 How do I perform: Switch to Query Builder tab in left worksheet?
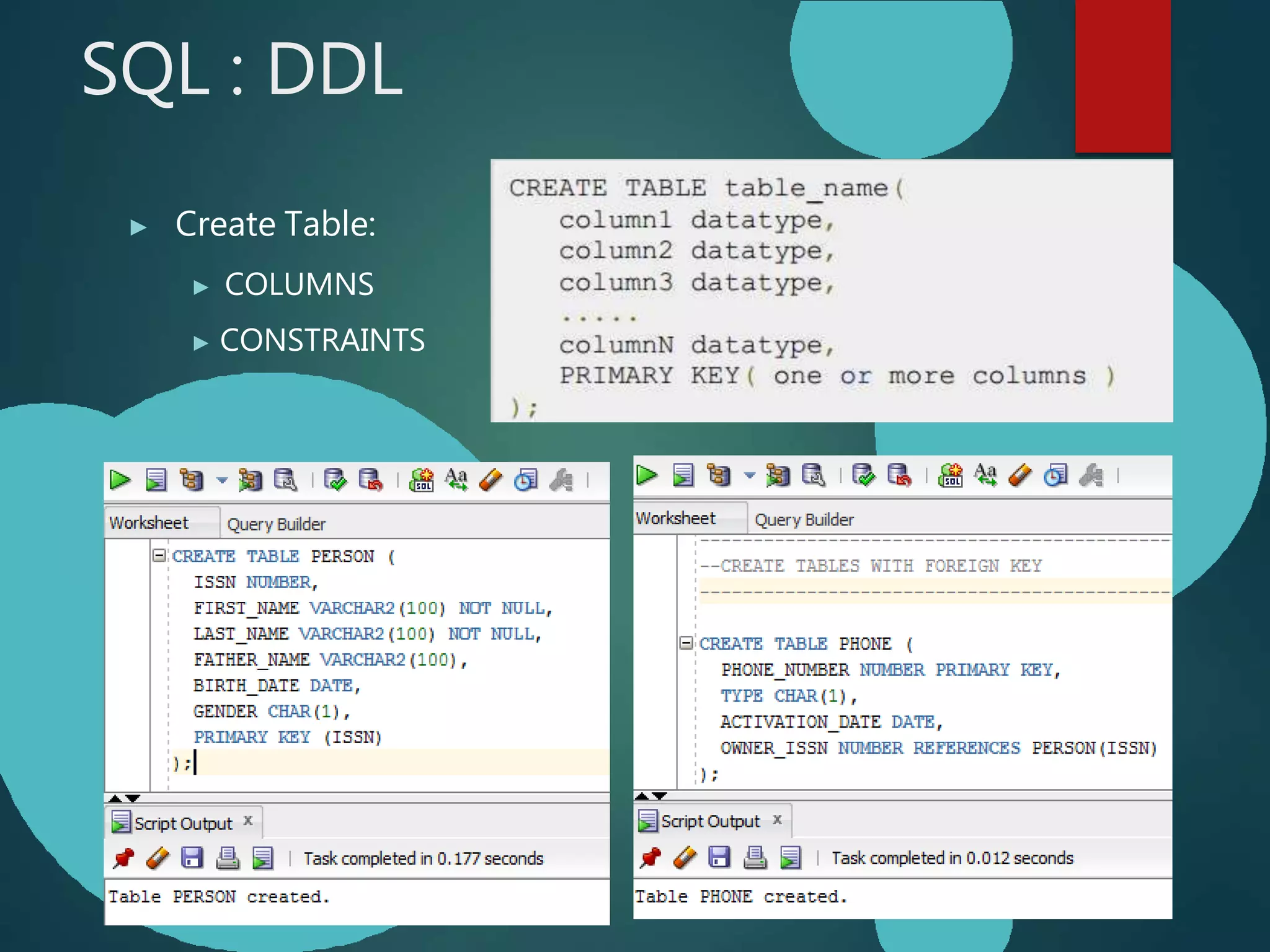[x=276, y=524]
